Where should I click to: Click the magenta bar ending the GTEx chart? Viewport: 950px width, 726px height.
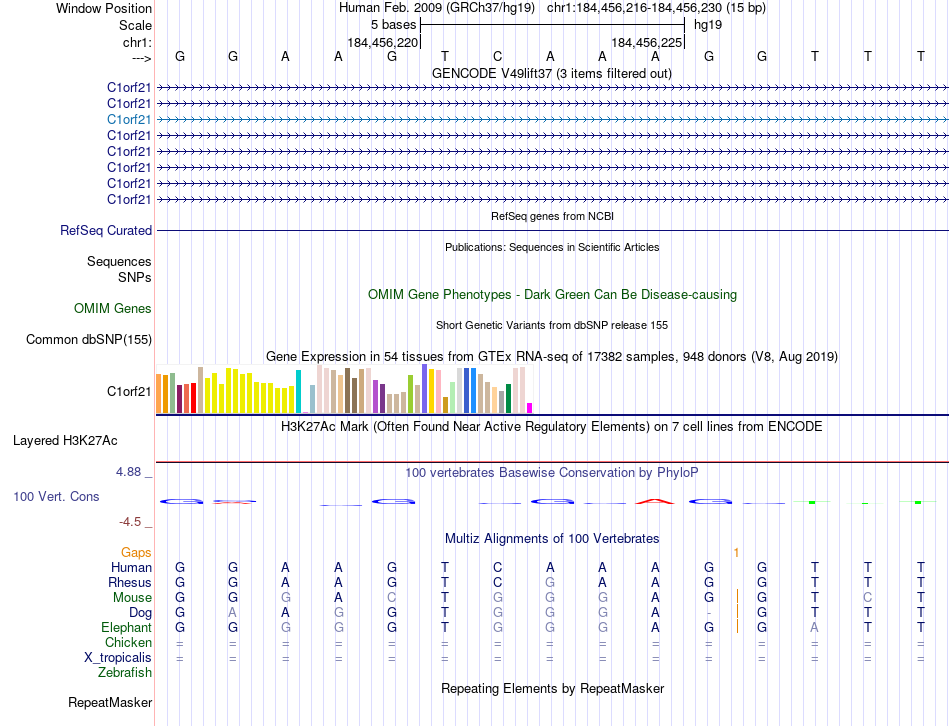point(530,408)
